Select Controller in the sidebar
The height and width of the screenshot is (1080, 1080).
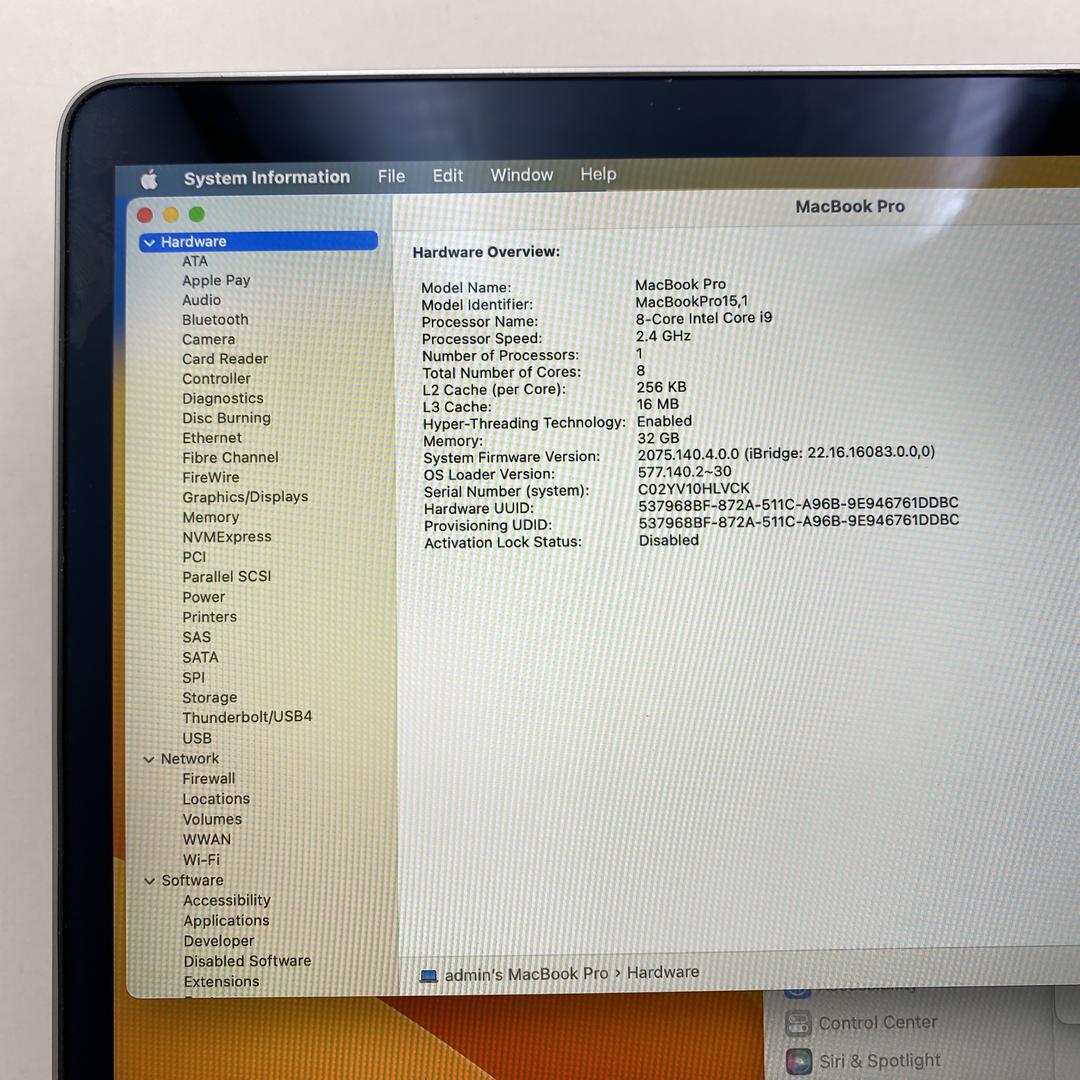pos(216,379)
